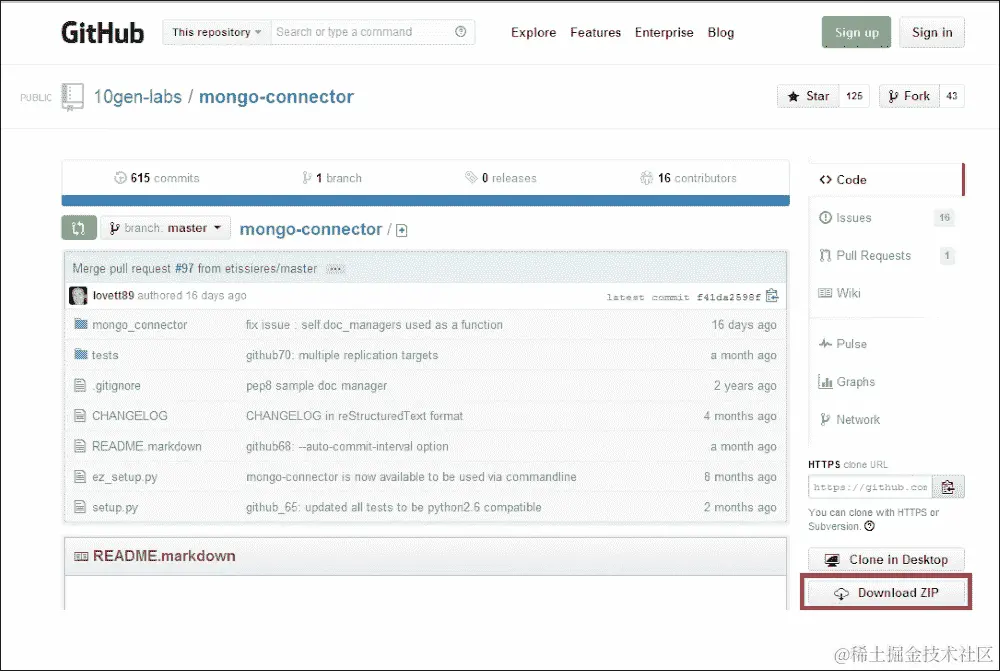Fork the repository
This screenshot has height=671, width=1000.
[x=909, y=96]
